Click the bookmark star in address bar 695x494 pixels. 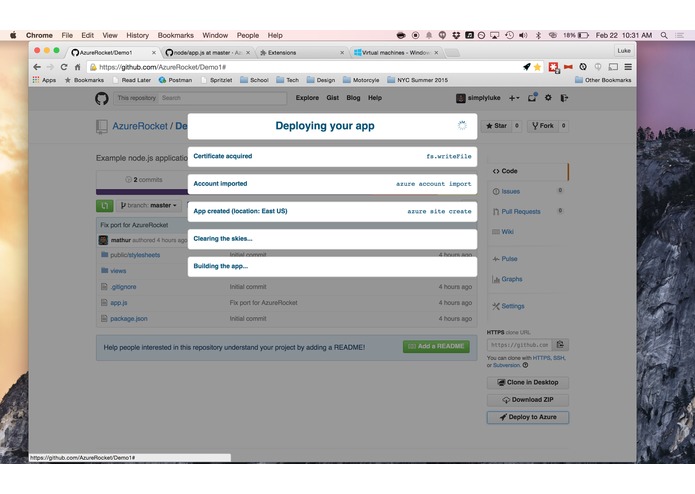[x=537, y=67]
